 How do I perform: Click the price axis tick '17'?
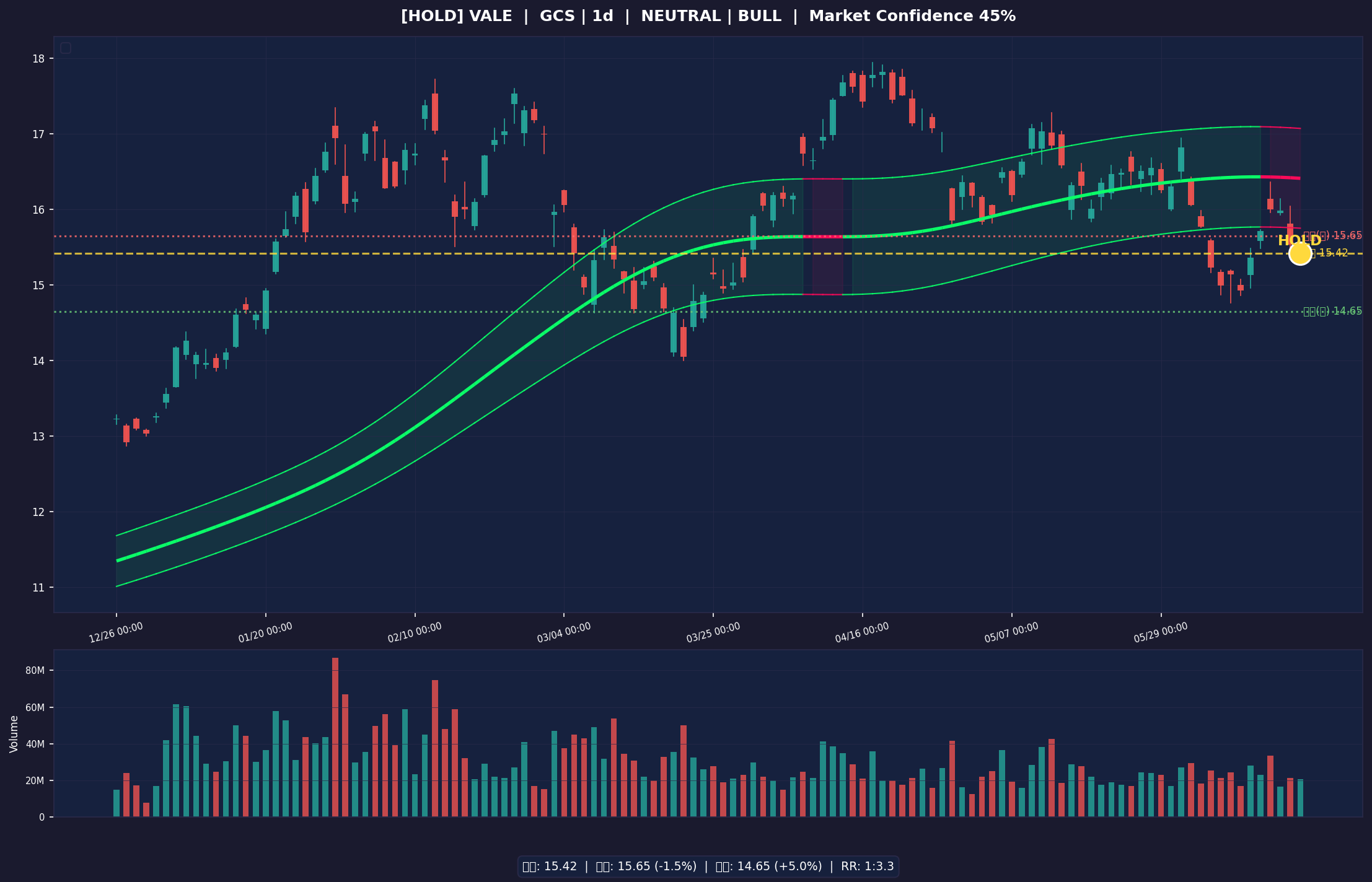(39, 134)
